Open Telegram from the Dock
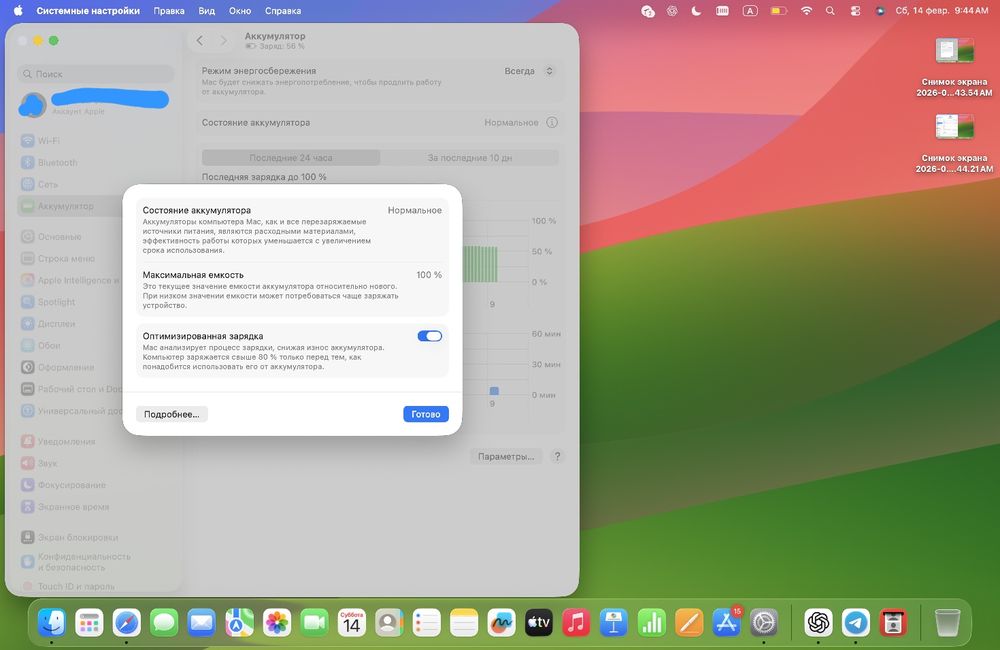Viewport: 1000px width, 650px height. (856, 622)
